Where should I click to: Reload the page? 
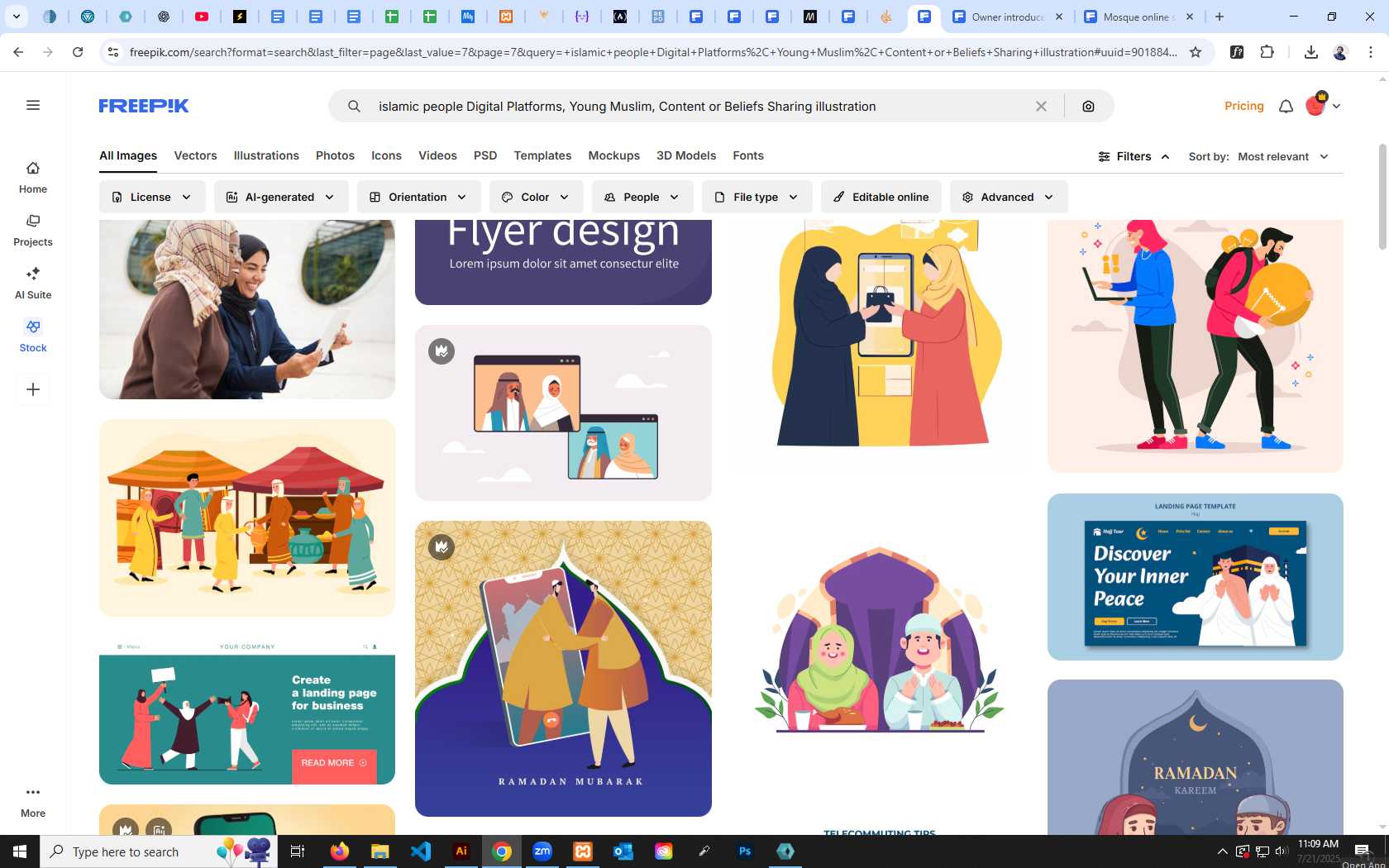tap(78, 52)
